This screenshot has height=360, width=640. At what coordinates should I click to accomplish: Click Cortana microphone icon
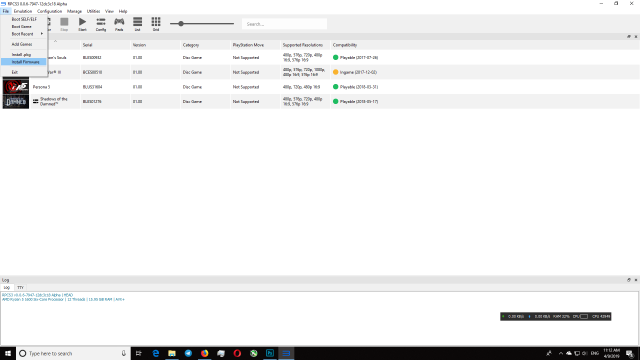pos(124,353)
